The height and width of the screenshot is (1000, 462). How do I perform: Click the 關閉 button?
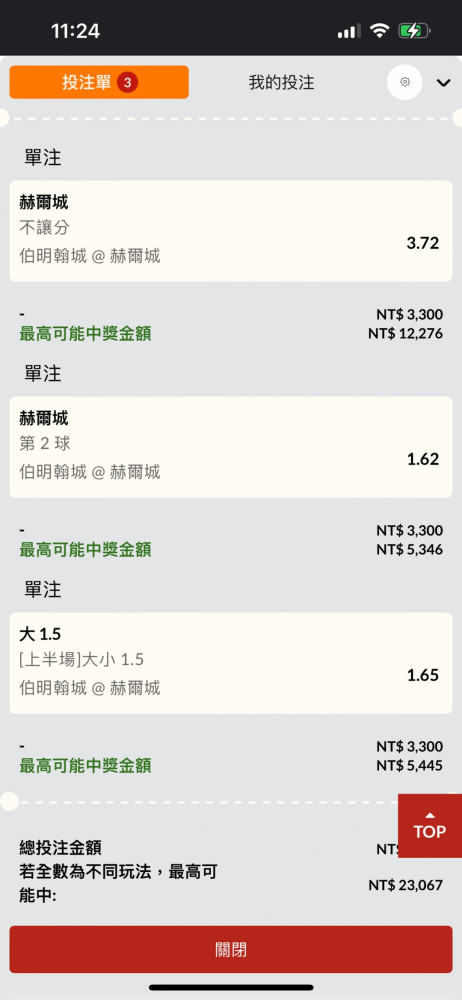[x=231, y=950]
